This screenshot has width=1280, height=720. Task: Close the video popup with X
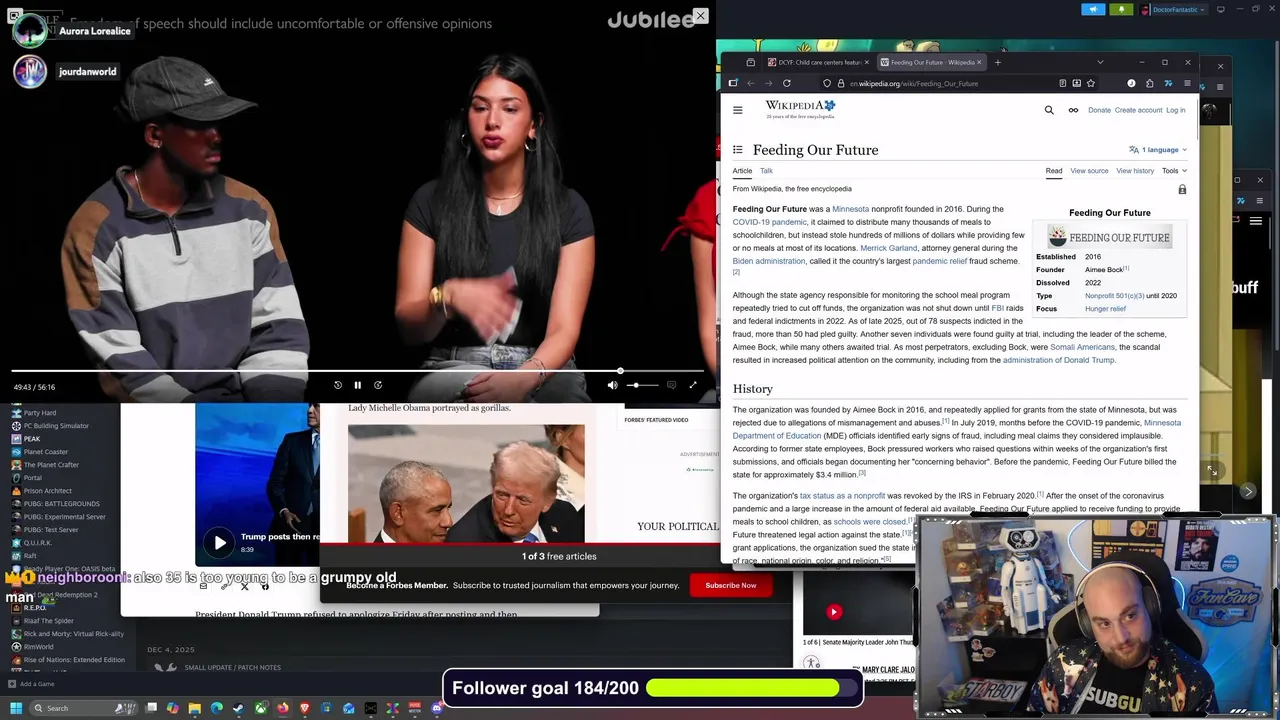pyautogui.click(x=700, y=16)
